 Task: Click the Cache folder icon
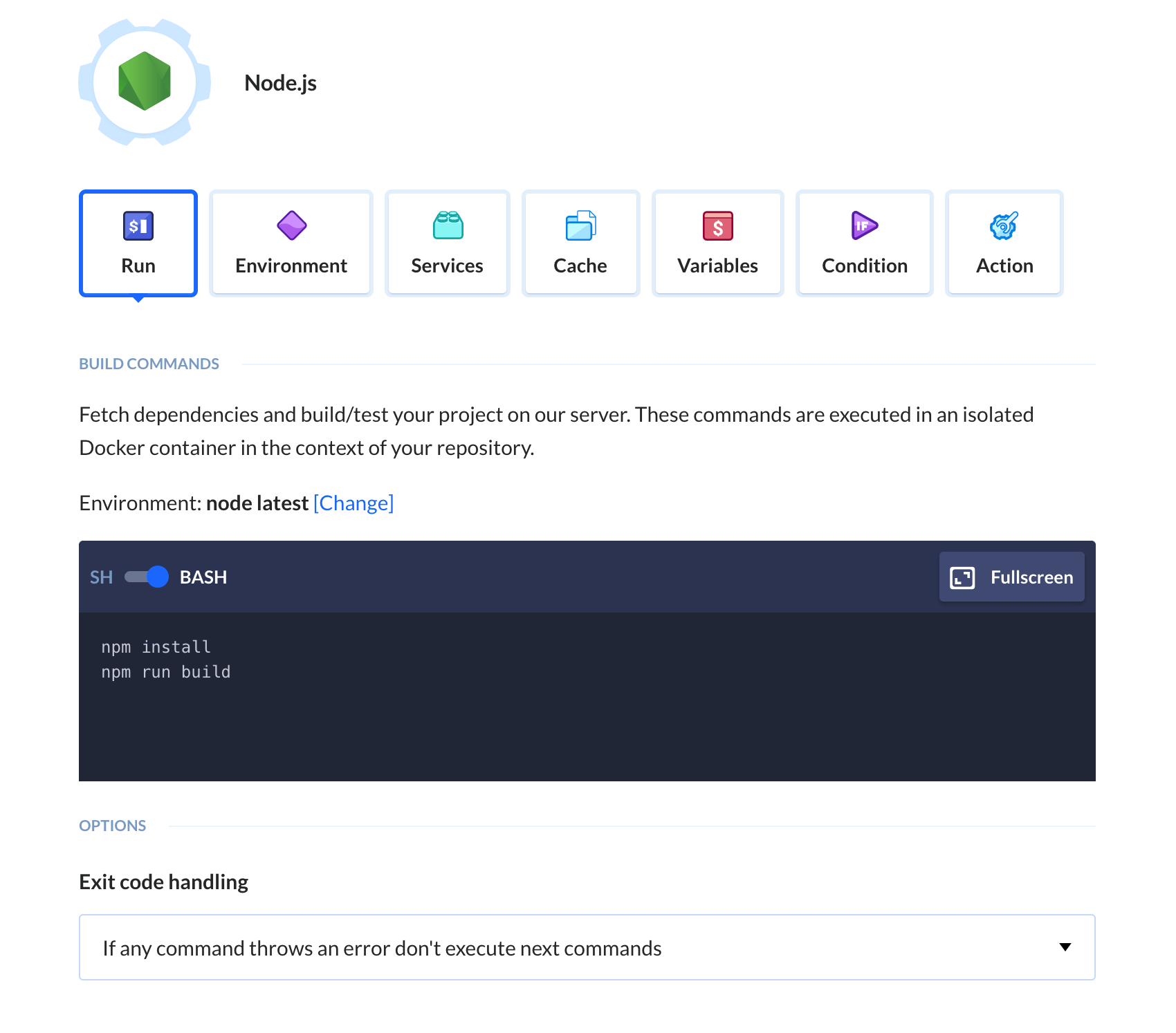580,225
